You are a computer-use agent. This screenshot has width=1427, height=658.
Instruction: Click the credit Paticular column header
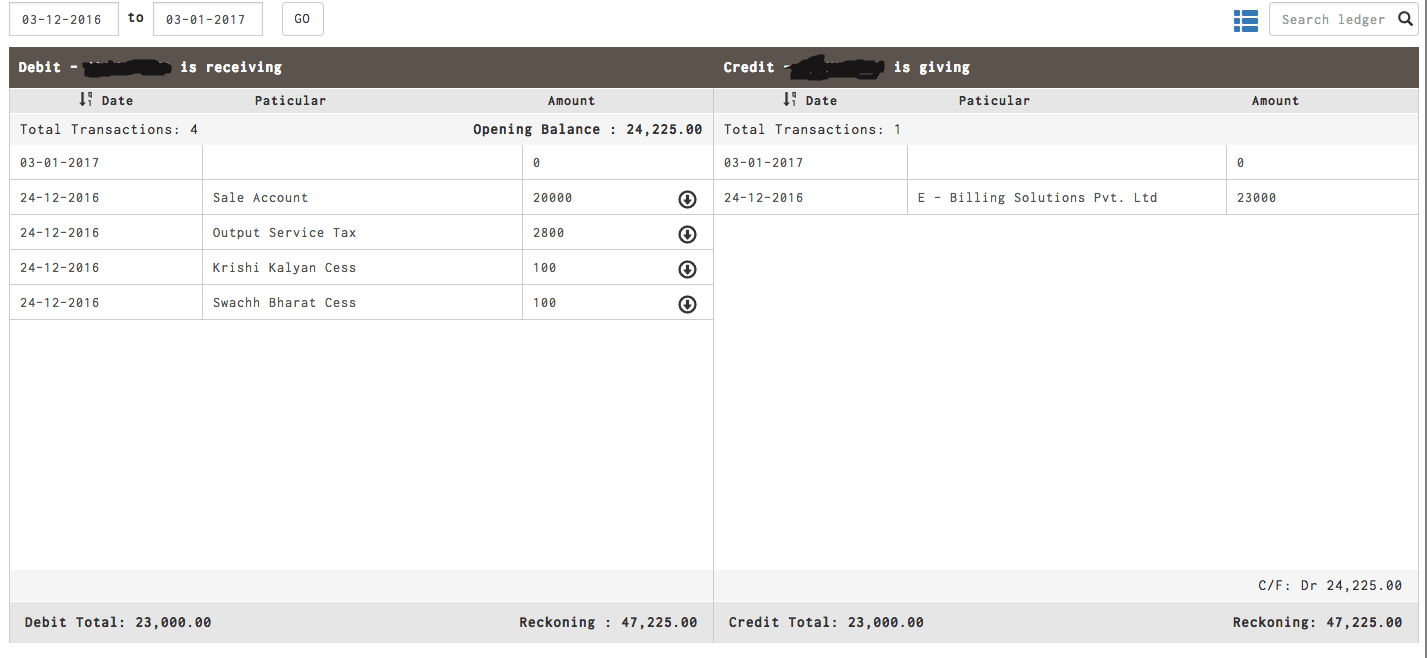coord(994,101)
